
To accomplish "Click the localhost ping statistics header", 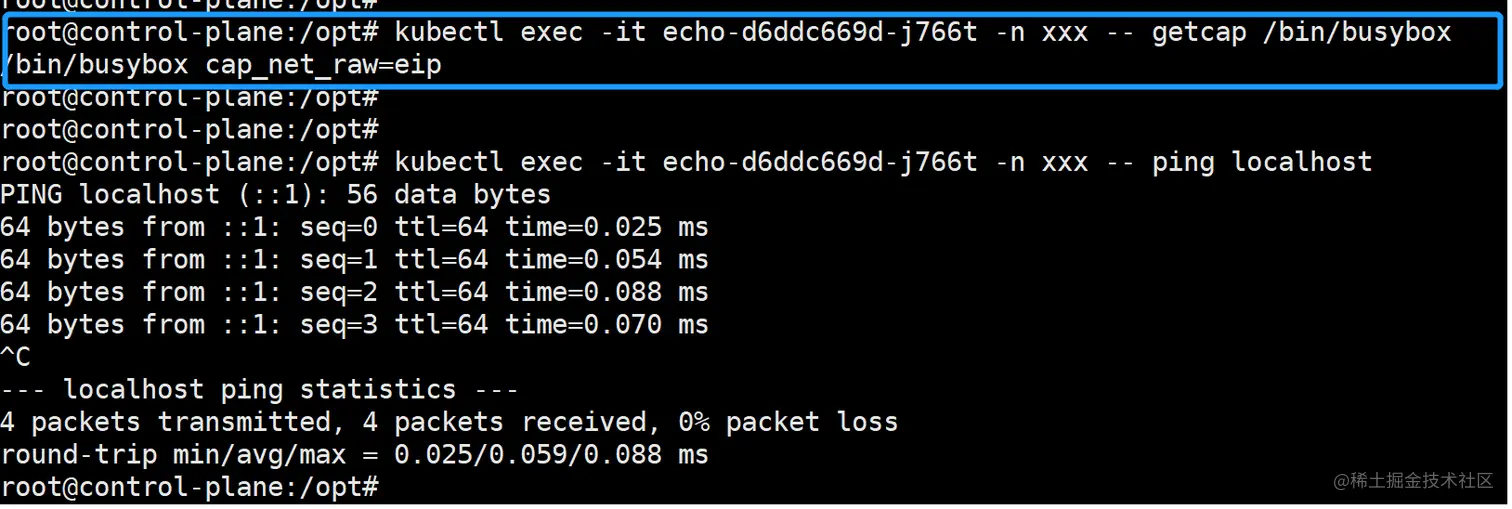I will click(x=259, y=390).
